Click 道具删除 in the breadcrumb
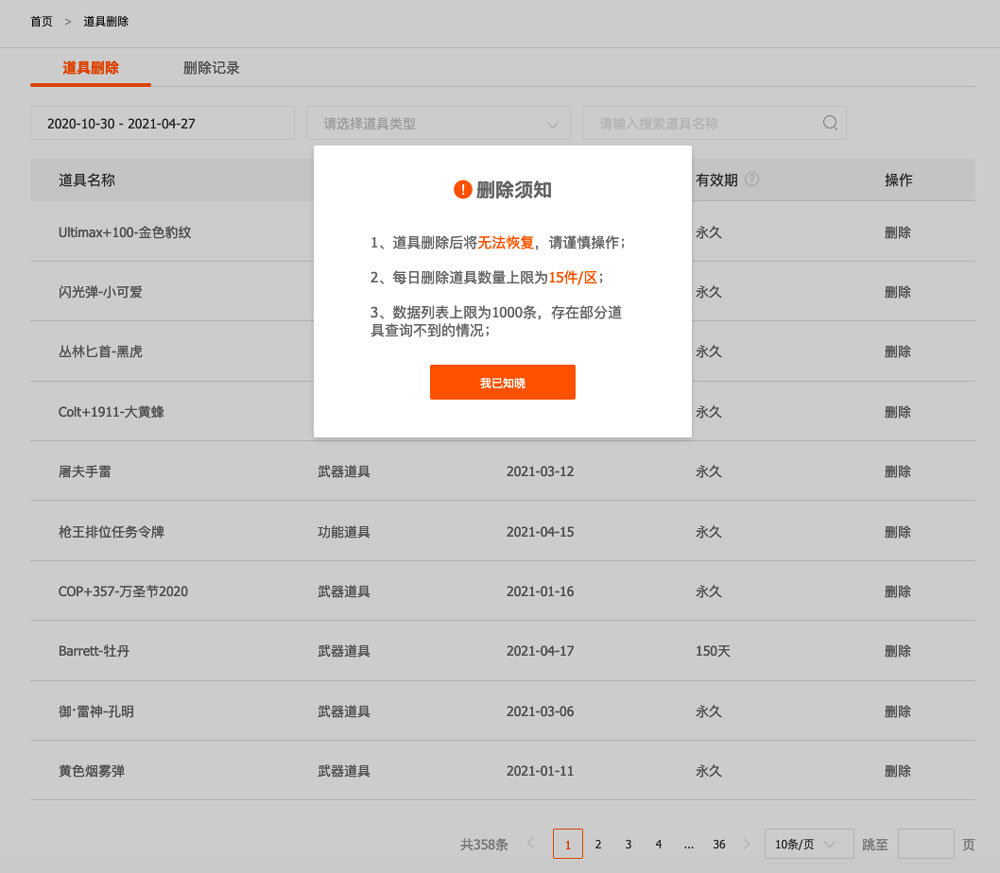 106,22
